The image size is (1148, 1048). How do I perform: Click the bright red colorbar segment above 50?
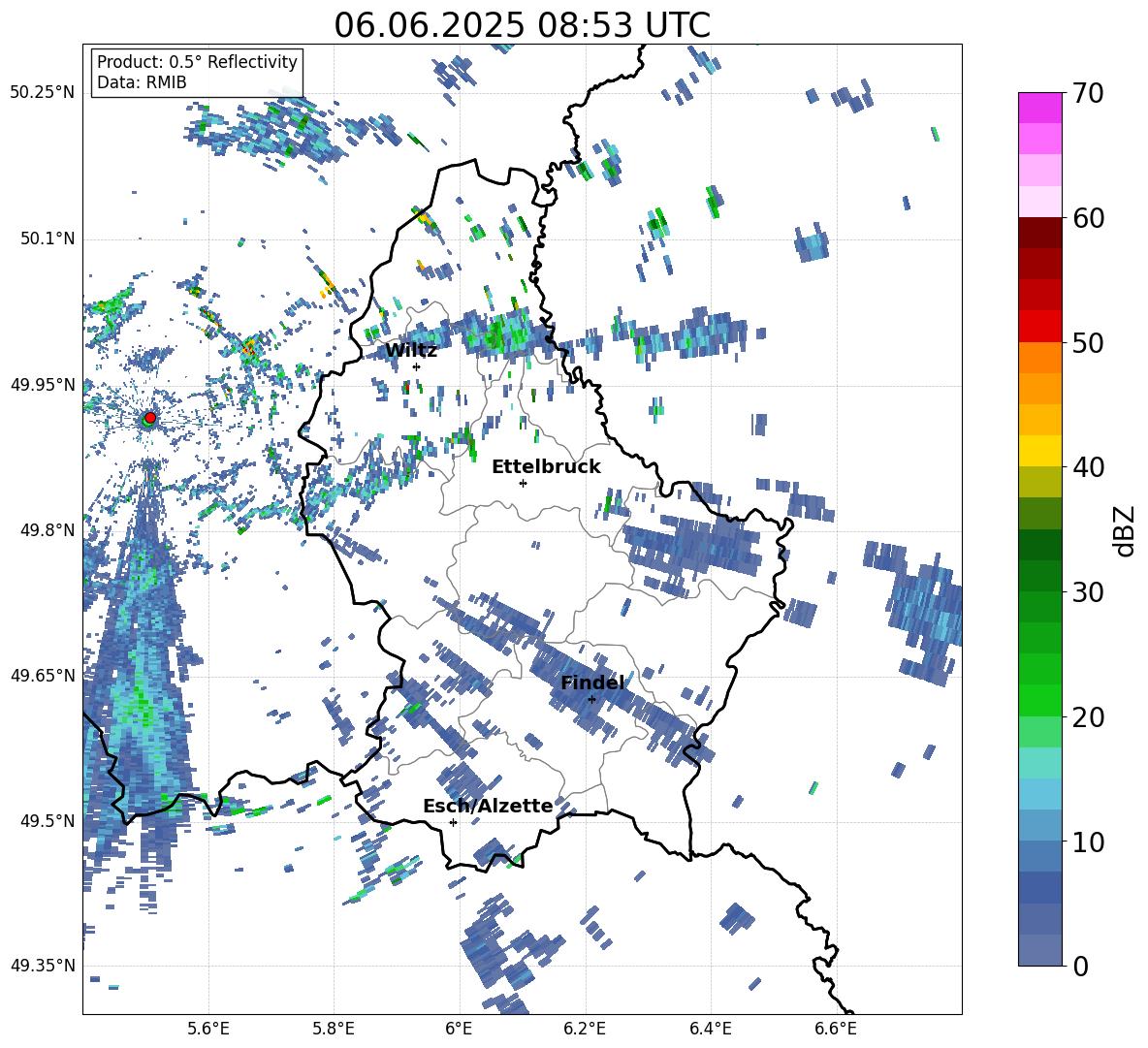coord(1039,327)
